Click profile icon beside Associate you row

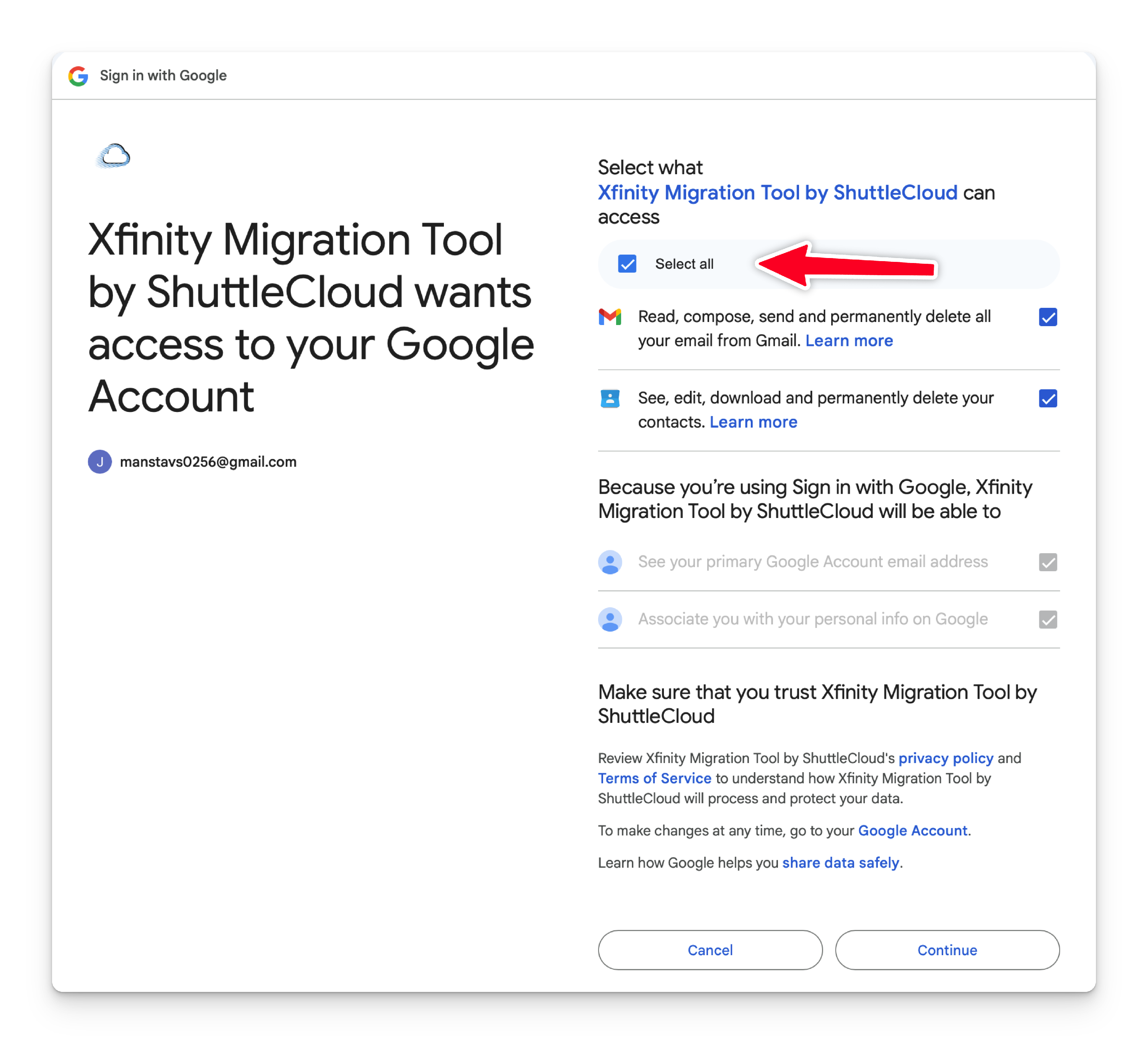(x=610, y=619)
